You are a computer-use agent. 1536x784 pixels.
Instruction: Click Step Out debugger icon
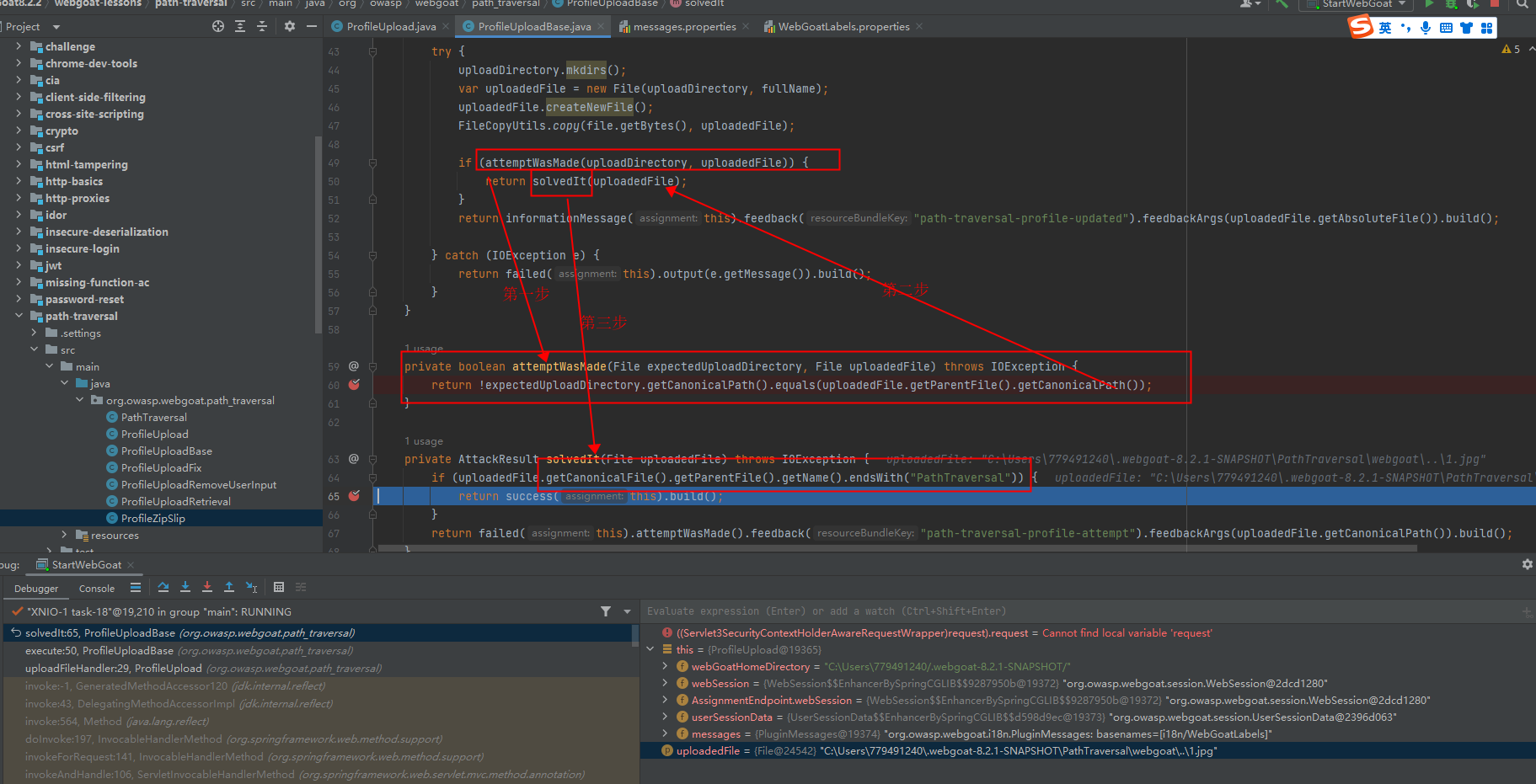click(x=229, y=587)
